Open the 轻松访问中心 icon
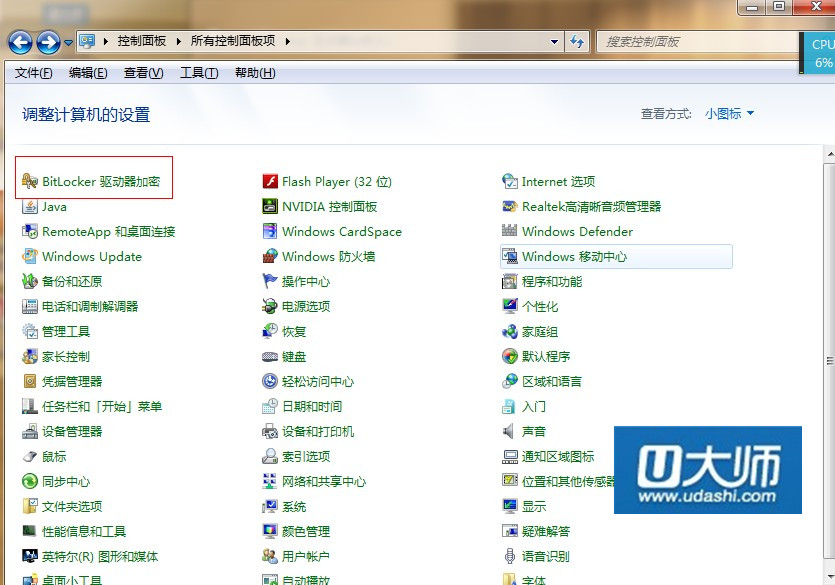 tap(270, 382)
